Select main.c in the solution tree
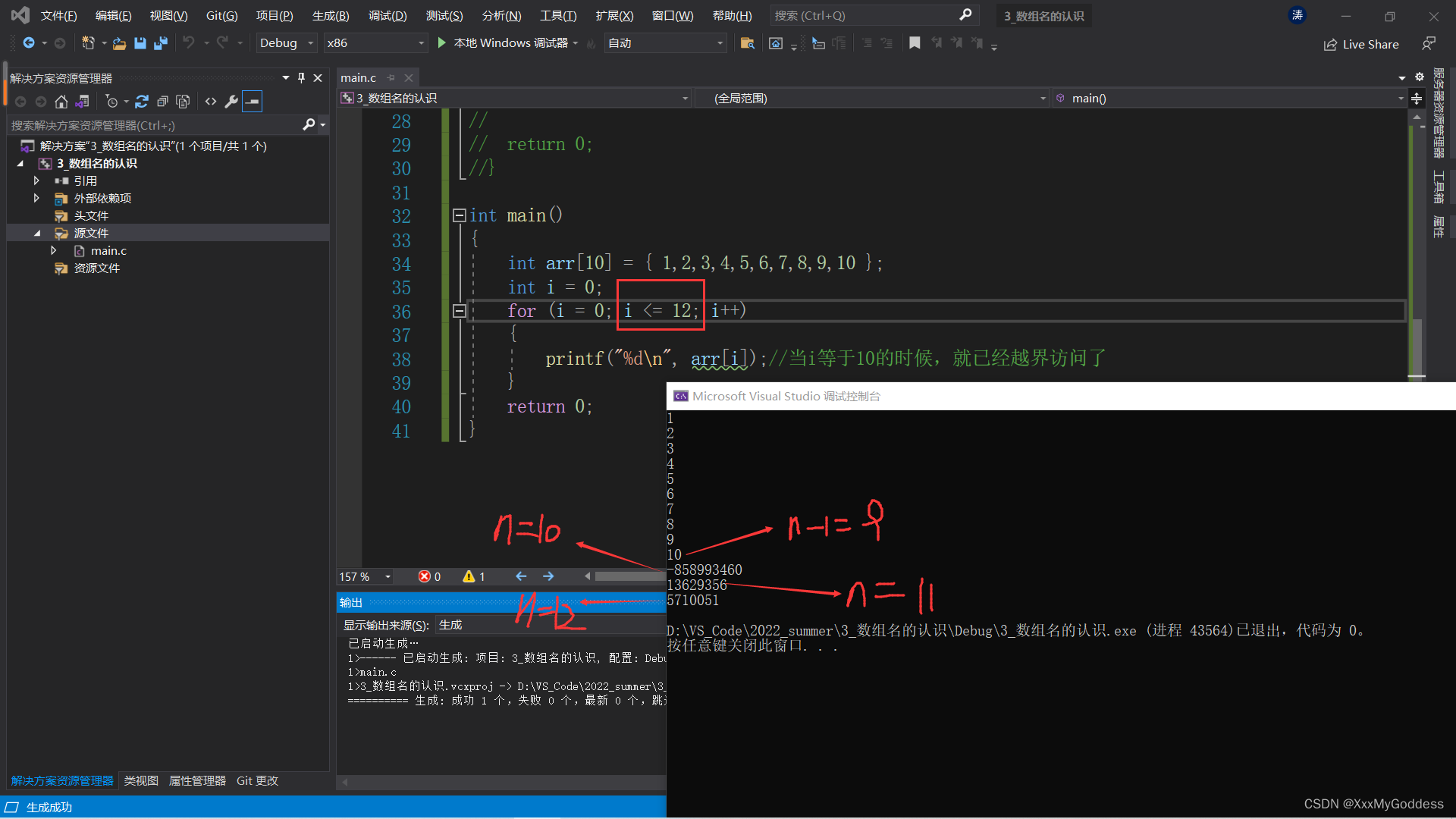The image size is (1456, 819). (x=108, y=250)
